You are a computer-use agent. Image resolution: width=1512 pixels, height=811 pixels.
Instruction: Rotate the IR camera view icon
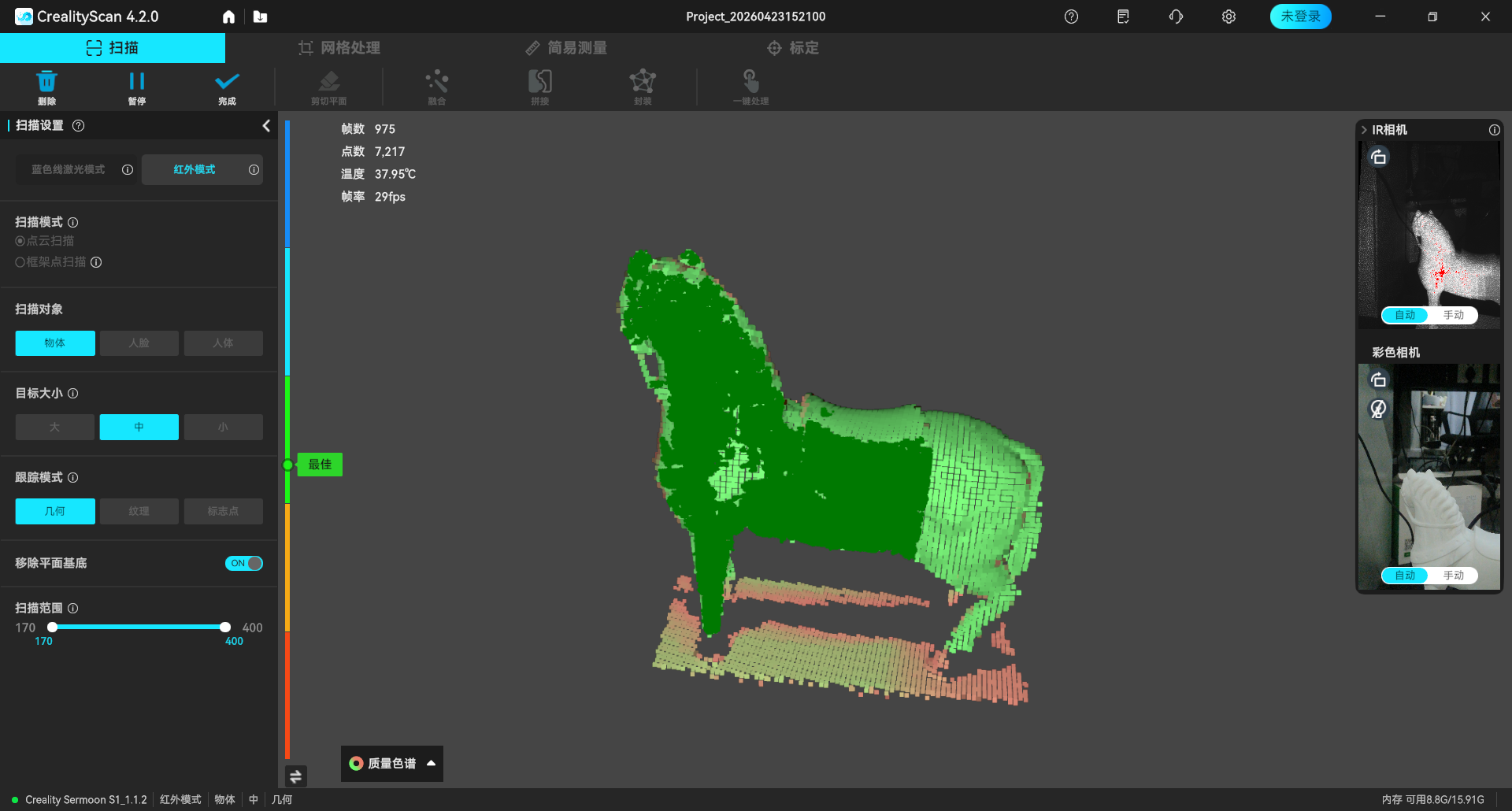click(1378, 157)
